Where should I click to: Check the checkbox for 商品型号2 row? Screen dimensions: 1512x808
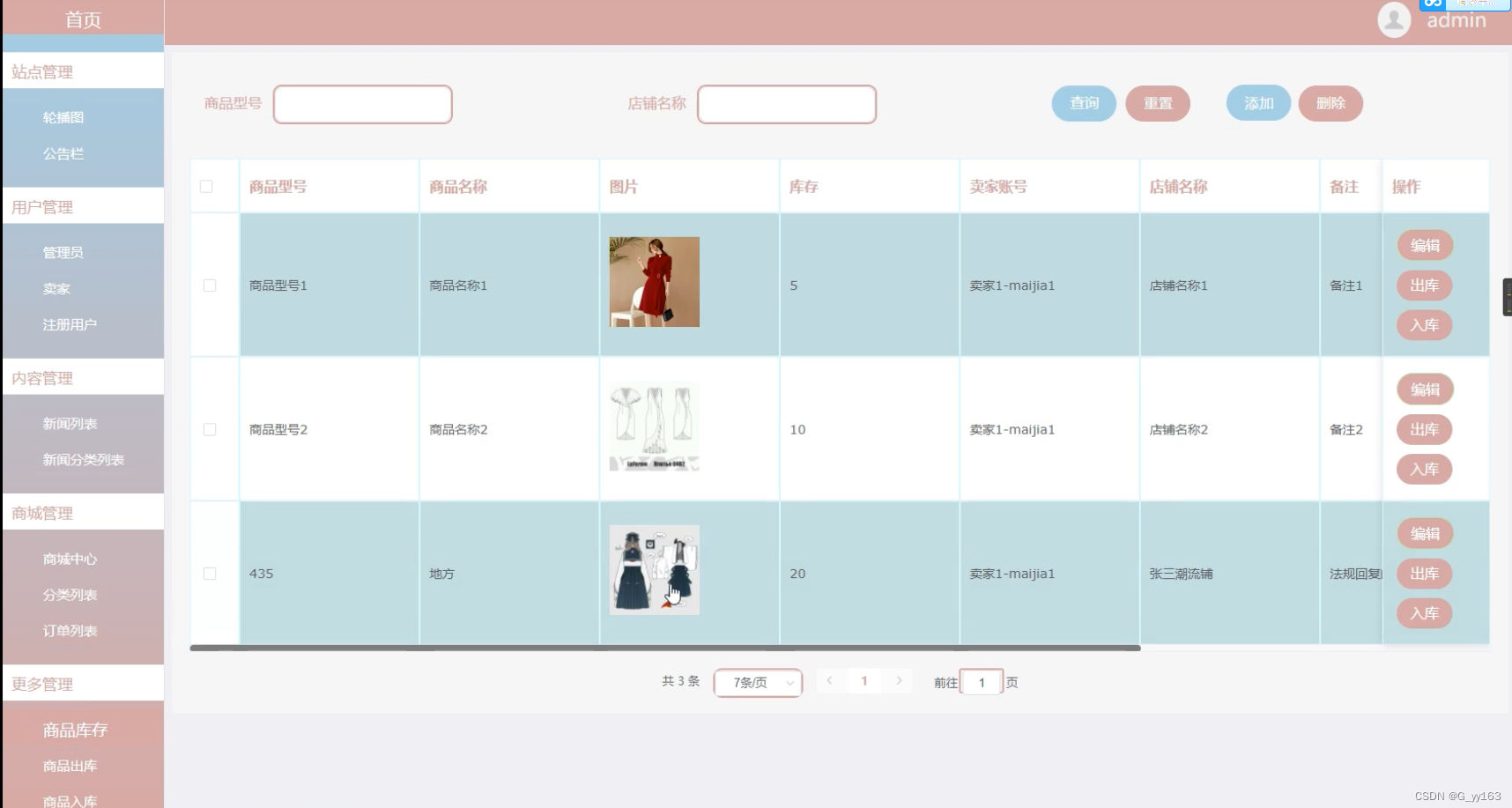(x=210, y=430)
